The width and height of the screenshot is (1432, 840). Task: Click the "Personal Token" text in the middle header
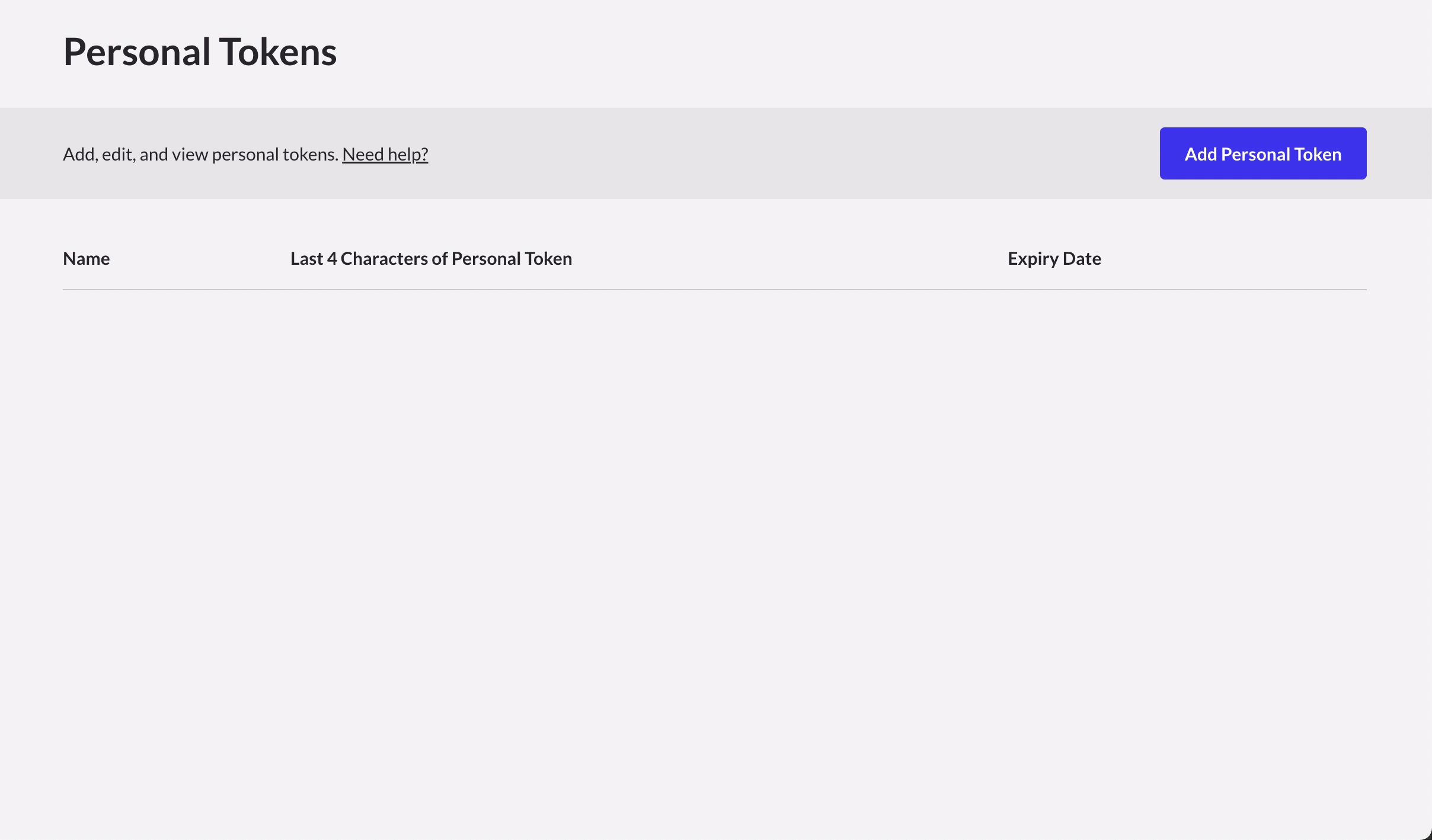click(511, 258)
